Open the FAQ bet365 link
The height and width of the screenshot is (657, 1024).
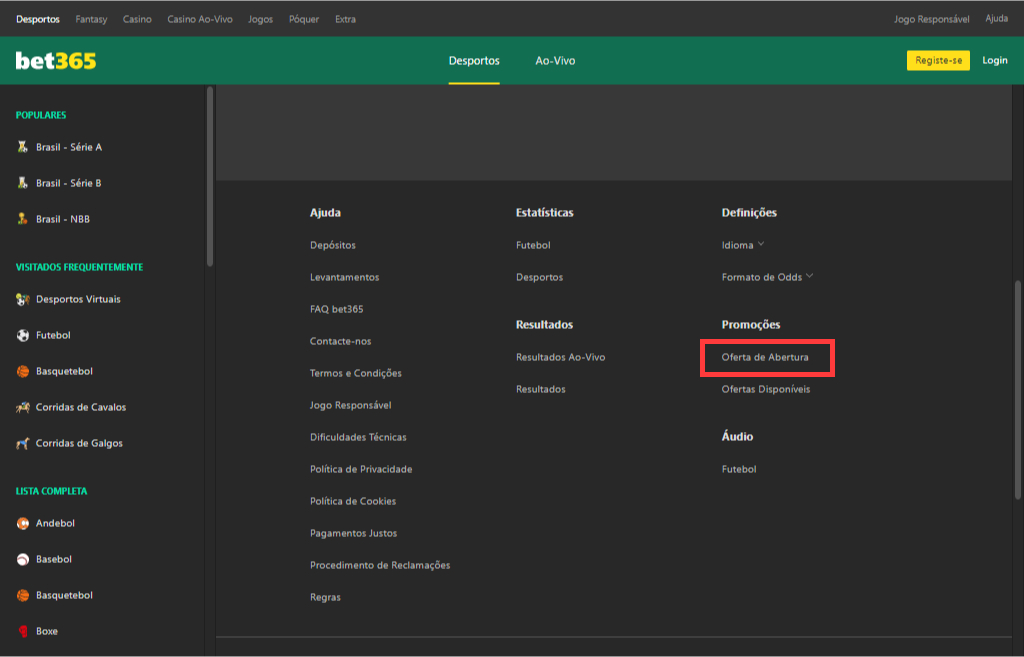(337, 309)
